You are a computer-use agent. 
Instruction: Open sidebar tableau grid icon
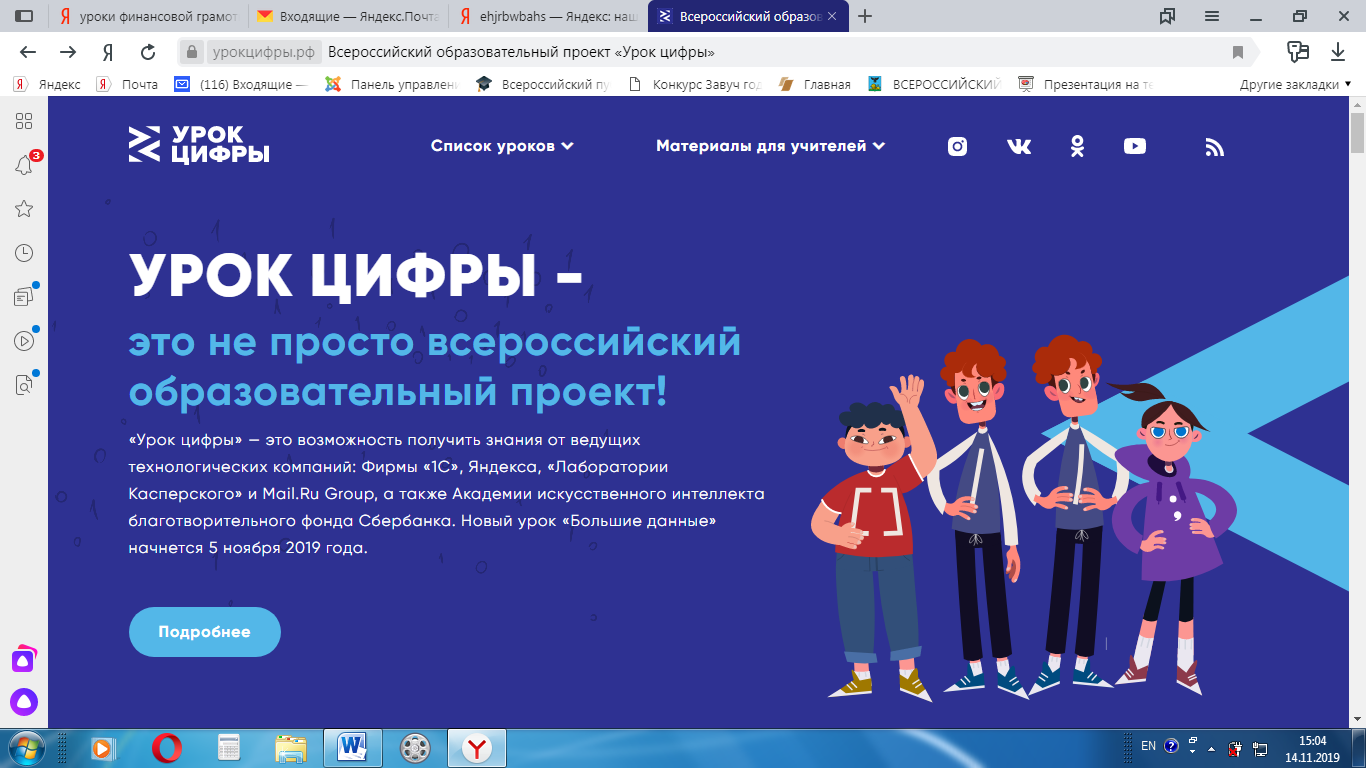pyautogui.click(x=24, y=121)
